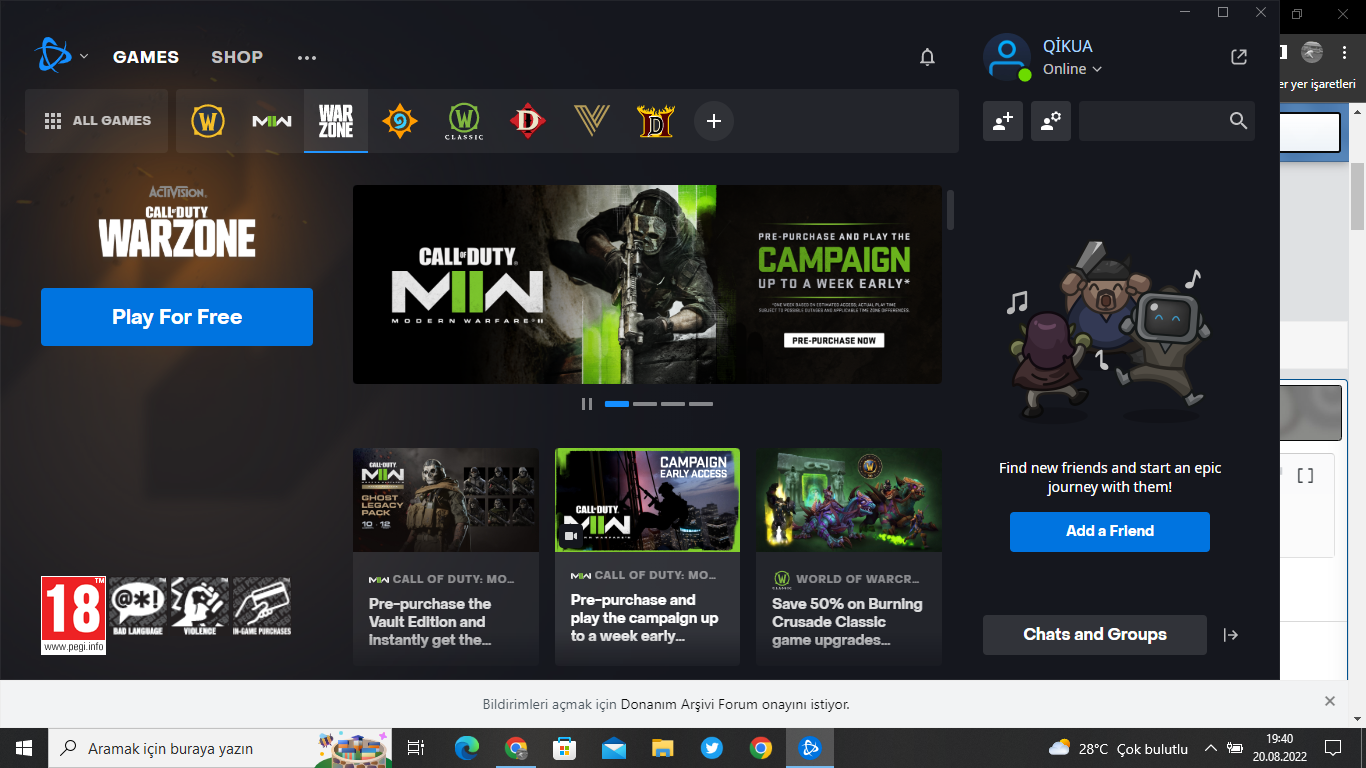Image resolution: width=1366 pixels, height=768 pixels.
Task: Open the ALL GAMES grid
Action: (97, 121)
